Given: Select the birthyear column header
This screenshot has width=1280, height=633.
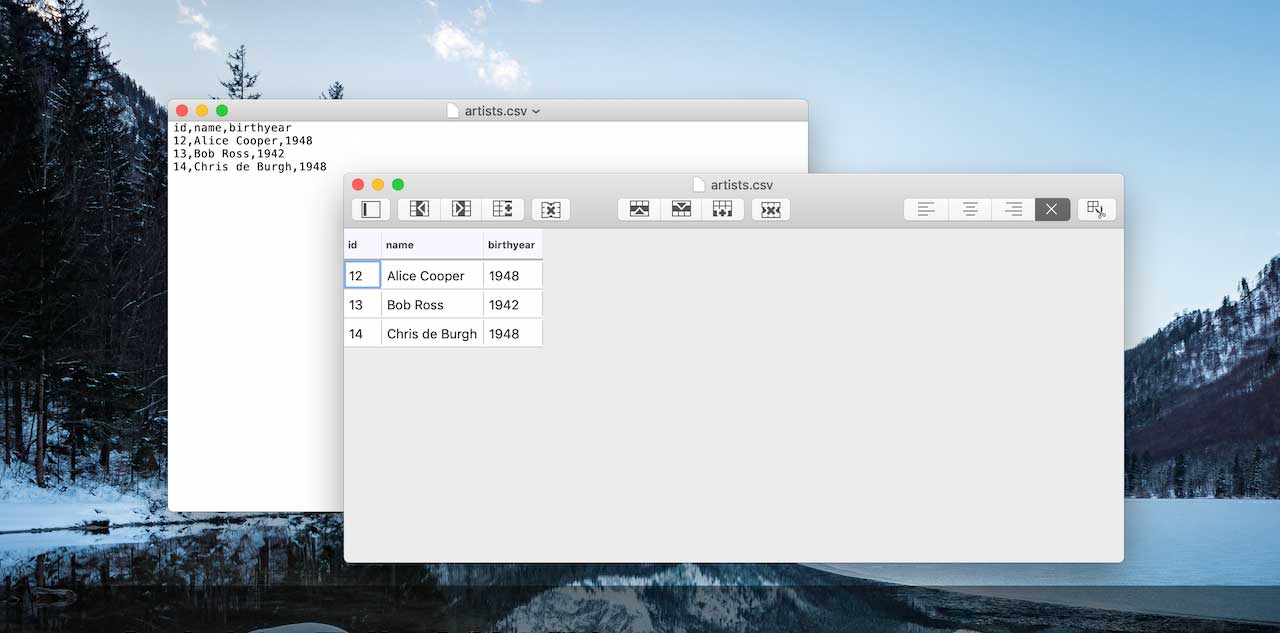Looking at the screenshot, I should (512, 244).
